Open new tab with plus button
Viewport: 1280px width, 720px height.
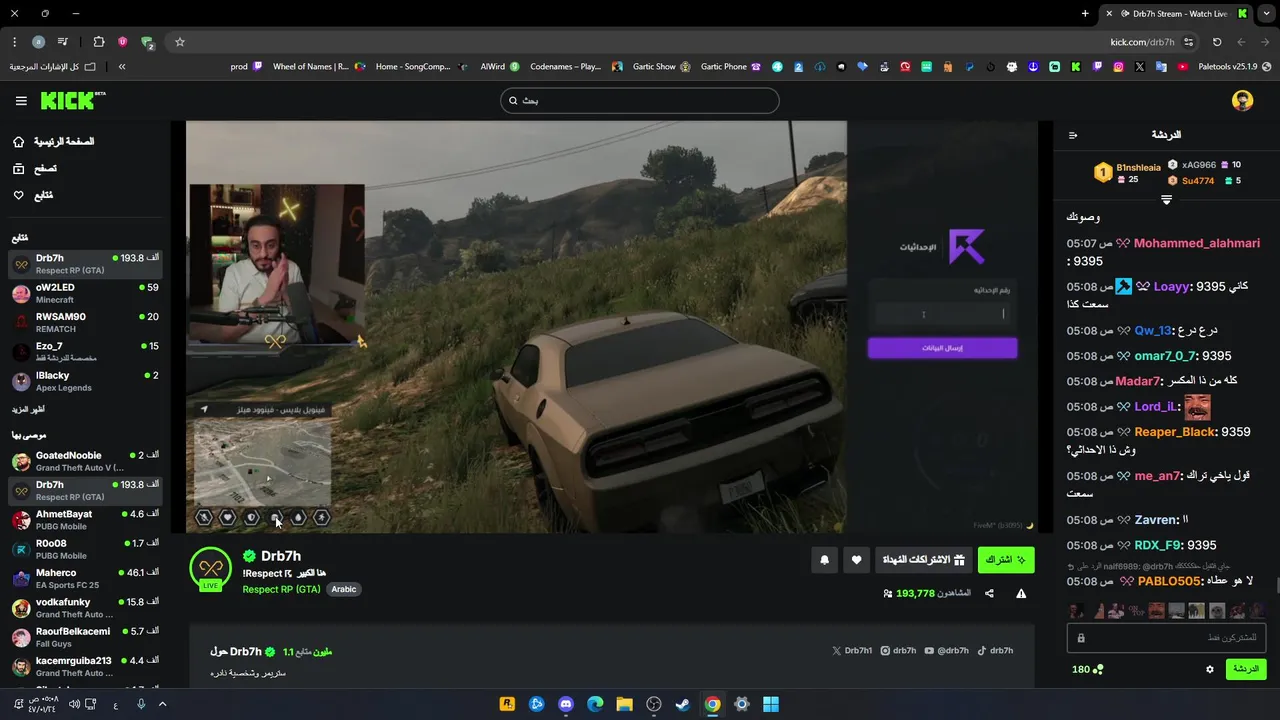click(x=1085, y=14)
